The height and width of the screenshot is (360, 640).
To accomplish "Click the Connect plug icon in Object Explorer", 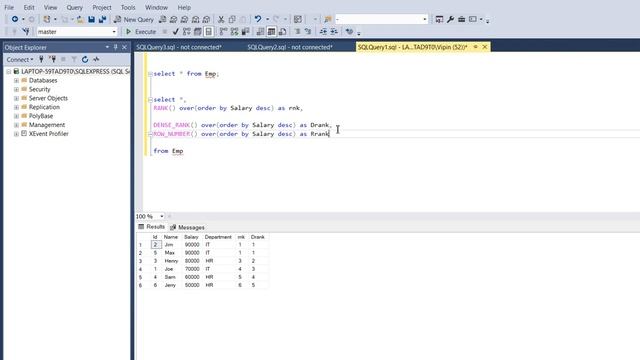I will tap(41, 59).
